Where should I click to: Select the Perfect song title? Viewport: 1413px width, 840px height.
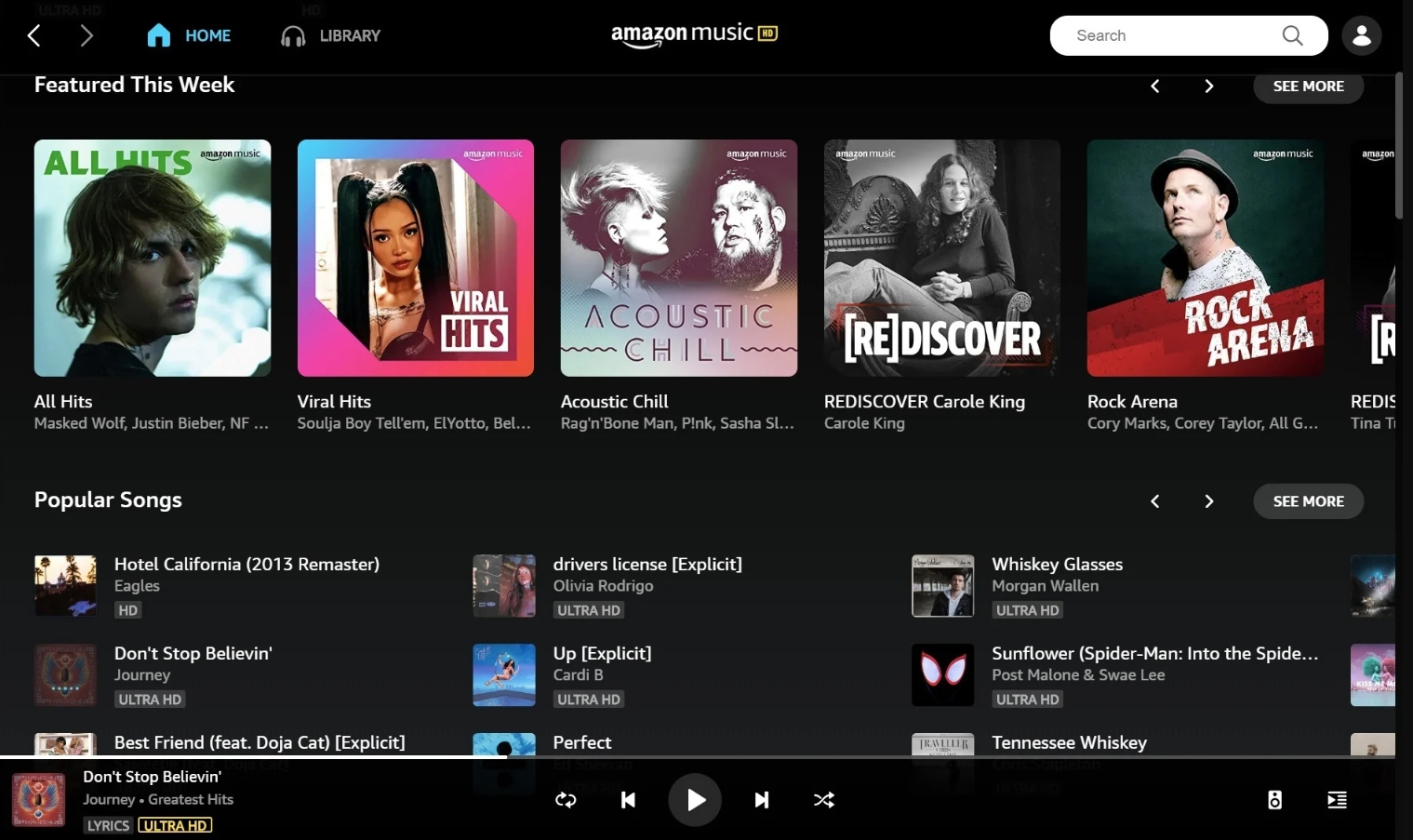coord(582,742)
